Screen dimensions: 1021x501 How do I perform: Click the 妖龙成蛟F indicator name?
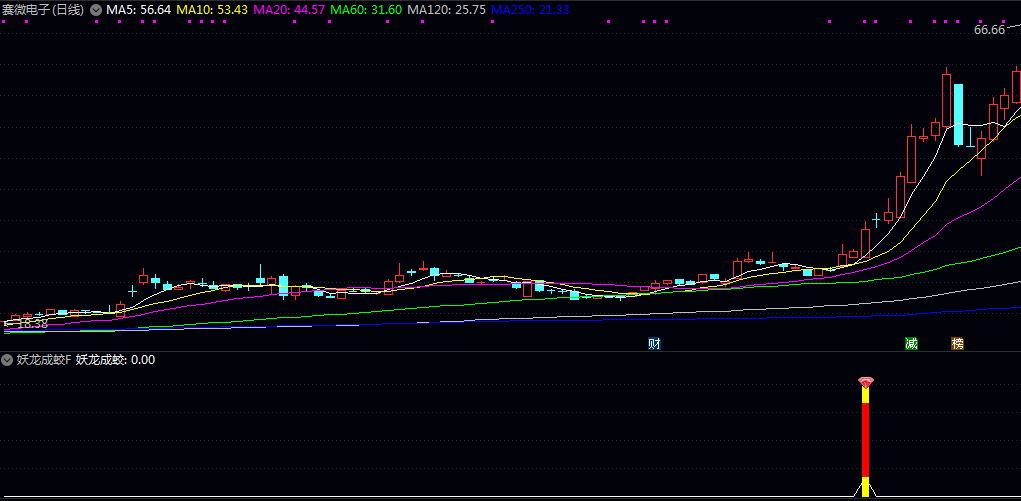pos(43,360)
